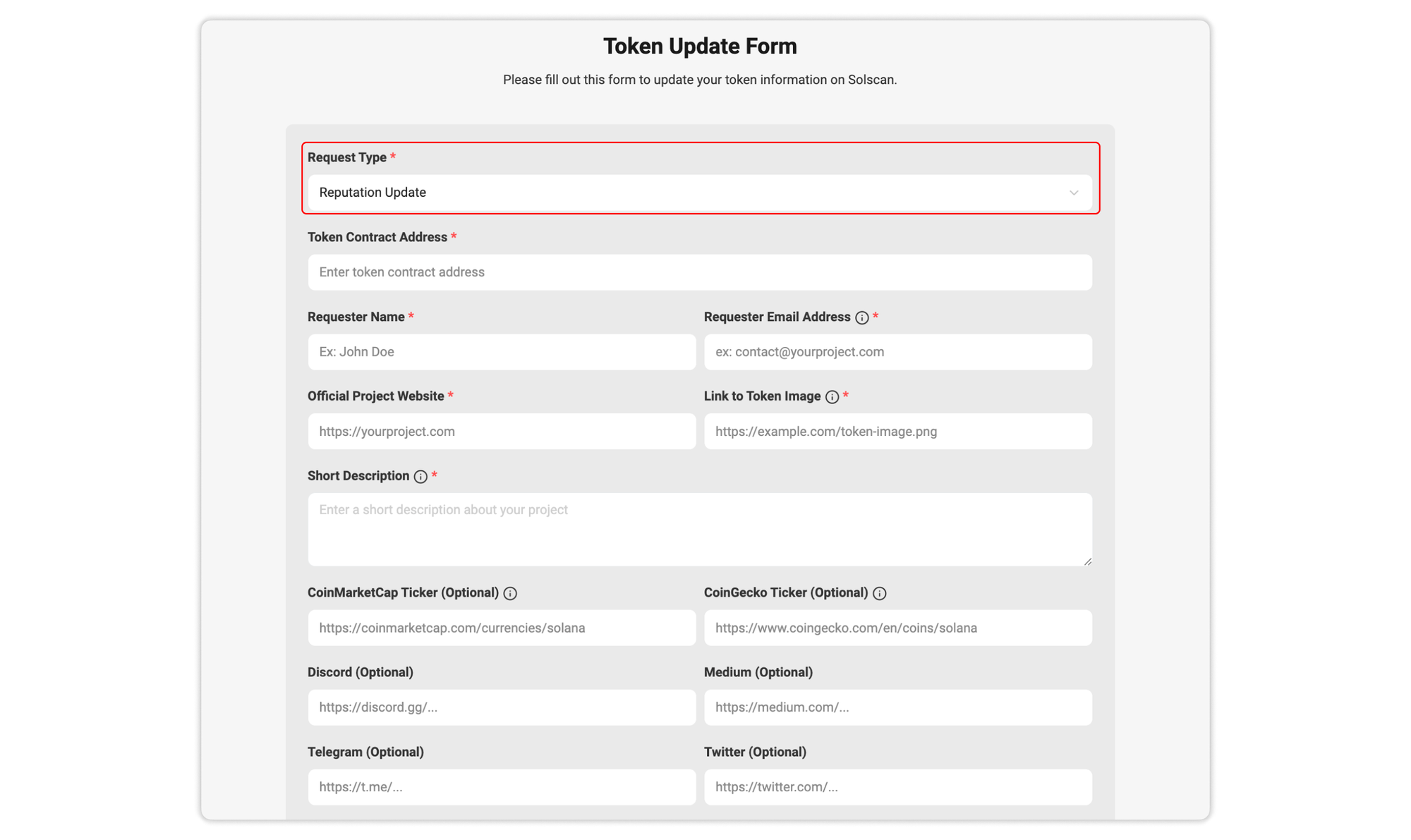Select the CoinGecko Ticker input field
Screen dimensions: 1411x840
click(x=897, y=628)
